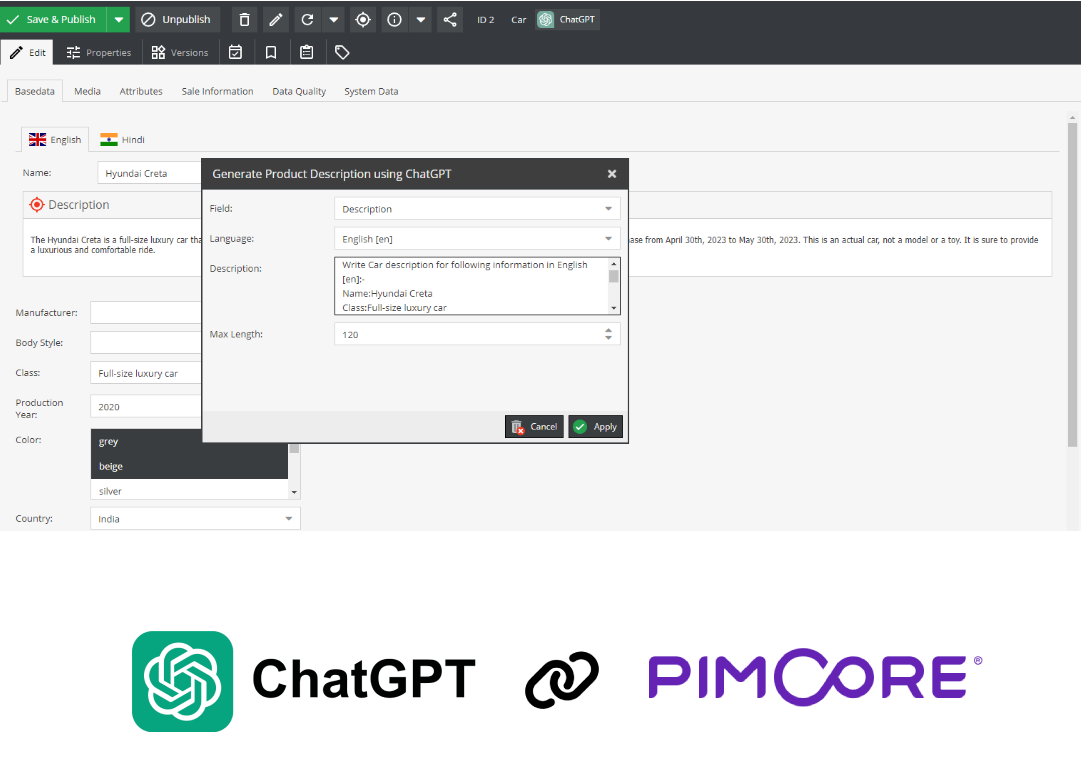1081x766 pixels.
Task: Click inside the Description prompt textarea
Action: point(471,286)
